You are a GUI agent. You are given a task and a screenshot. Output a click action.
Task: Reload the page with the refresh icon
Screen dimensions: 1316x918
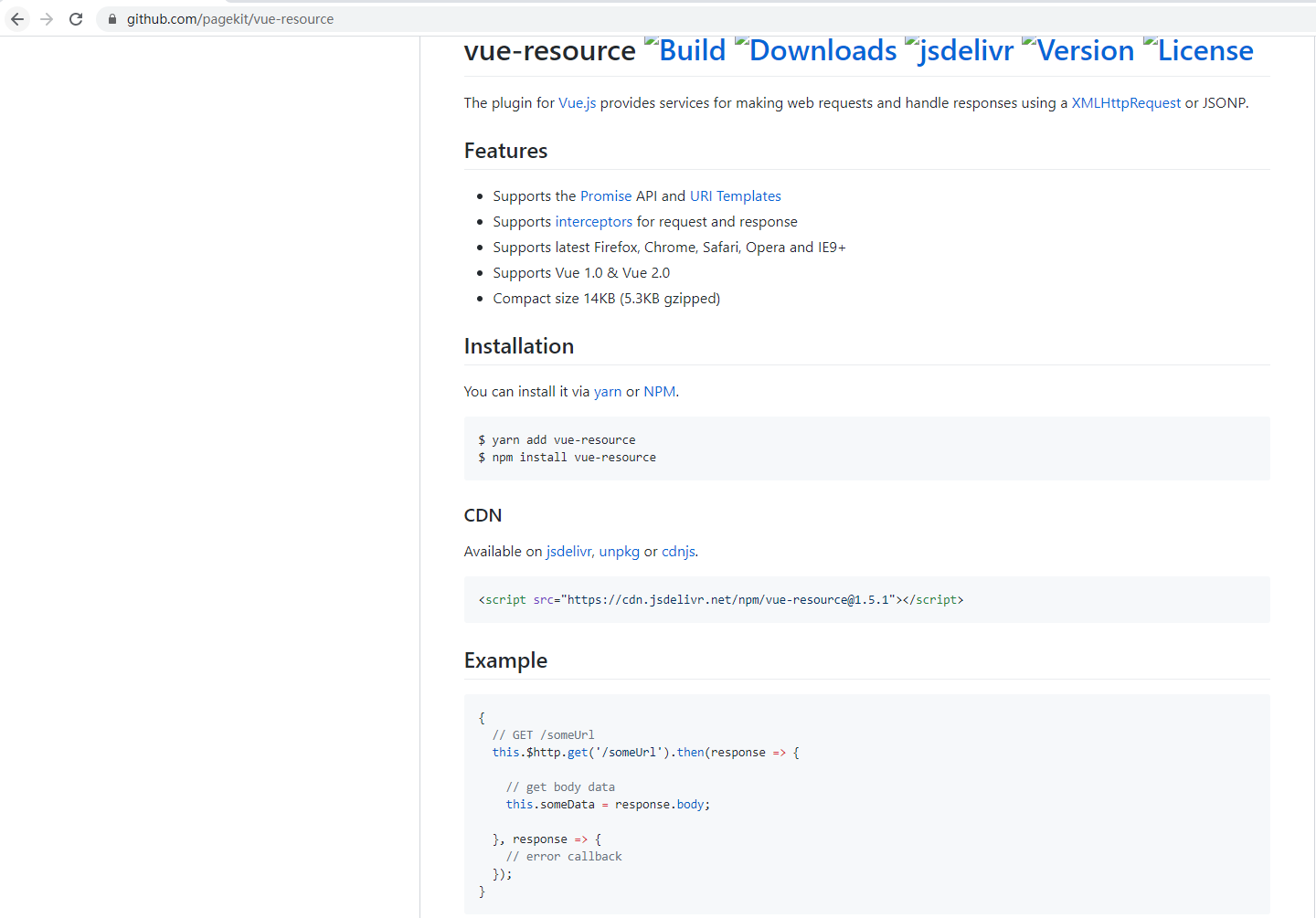pyautogui.click(x=76, y=18)
